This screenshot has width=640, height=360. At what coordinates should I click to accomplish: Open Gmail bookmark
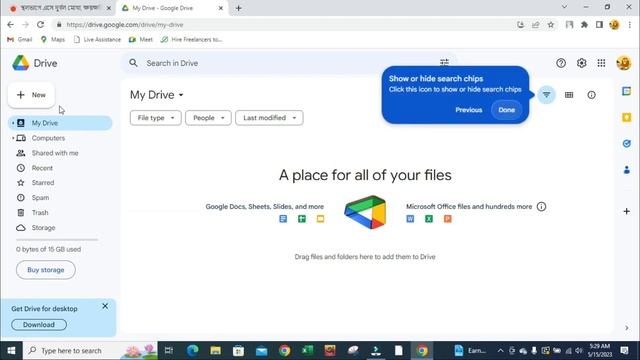coord(20,40)
